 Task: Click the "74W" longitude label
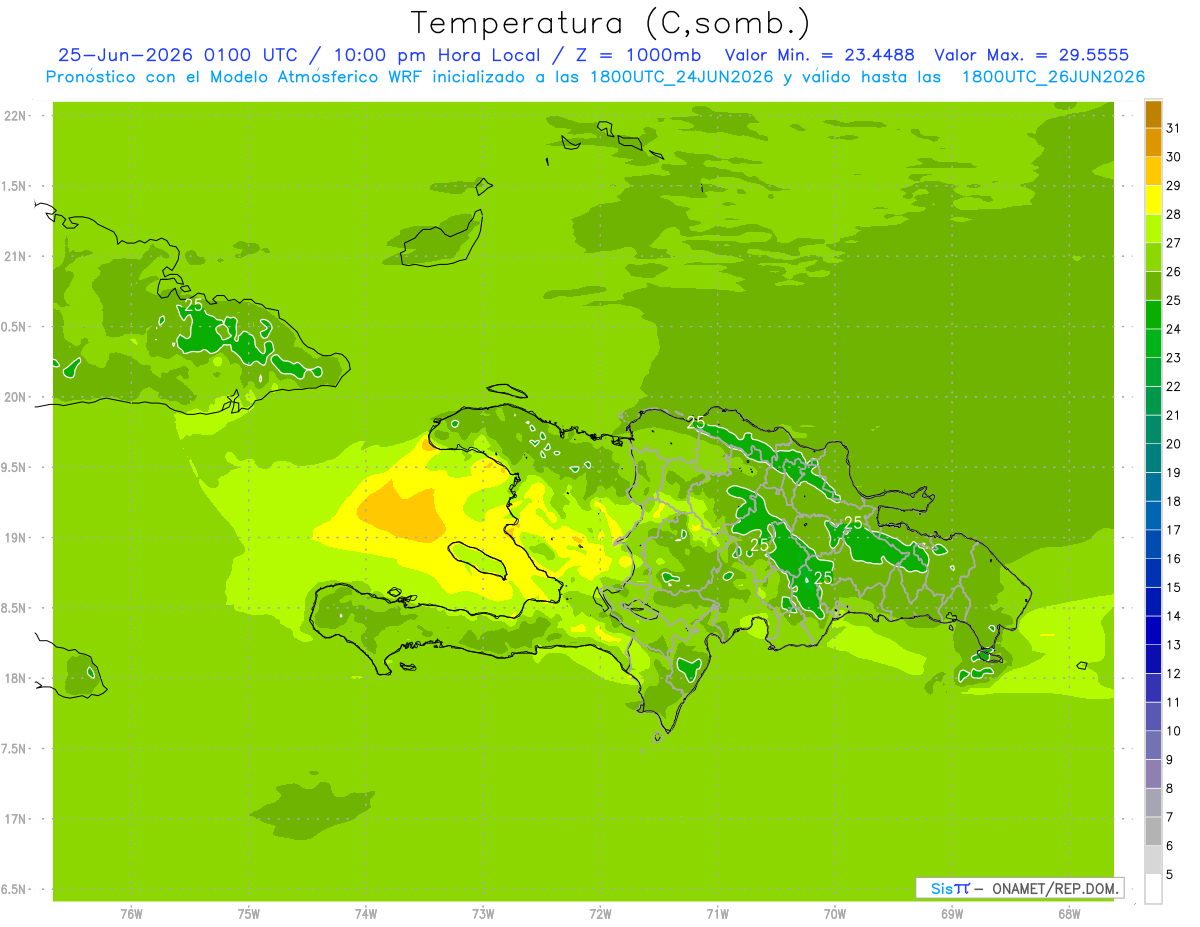(x=366, y=914)
